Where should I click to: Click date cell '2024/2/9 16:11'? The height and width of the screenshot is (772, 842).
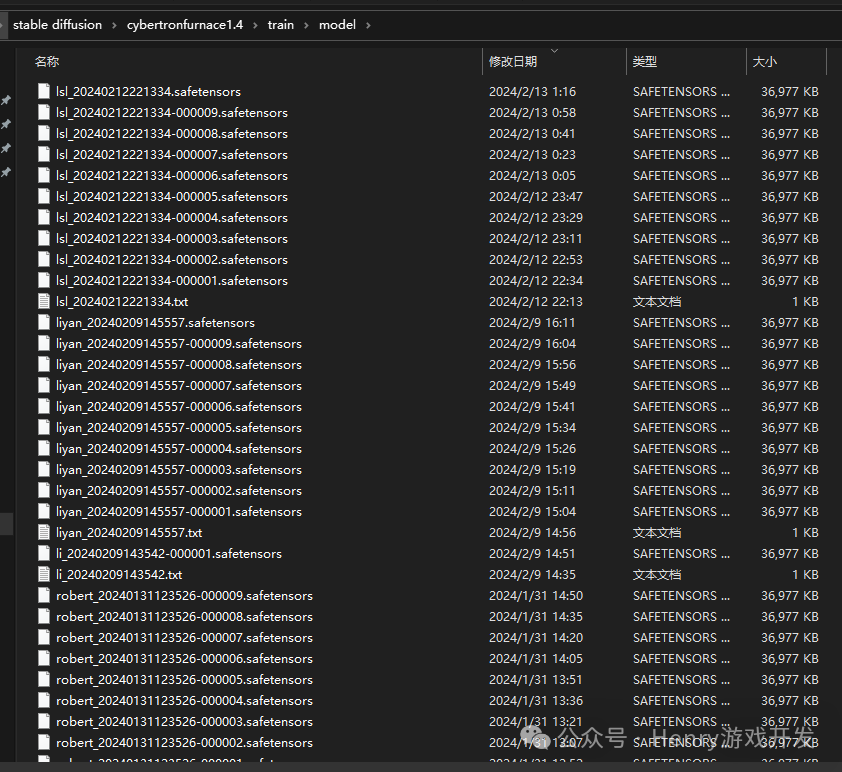[532, 322]
